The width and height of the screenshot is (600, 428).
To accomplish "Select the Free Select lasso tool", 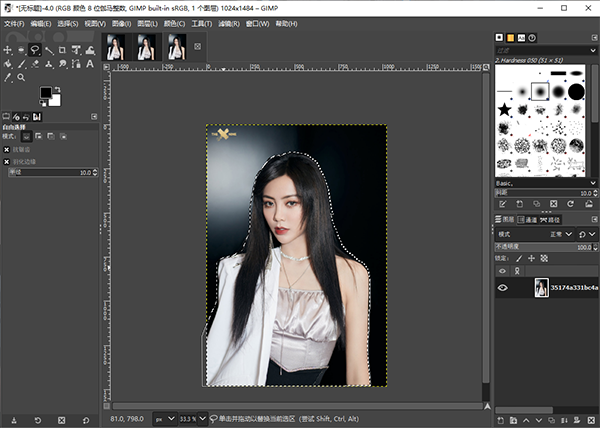I will [35, 49].
